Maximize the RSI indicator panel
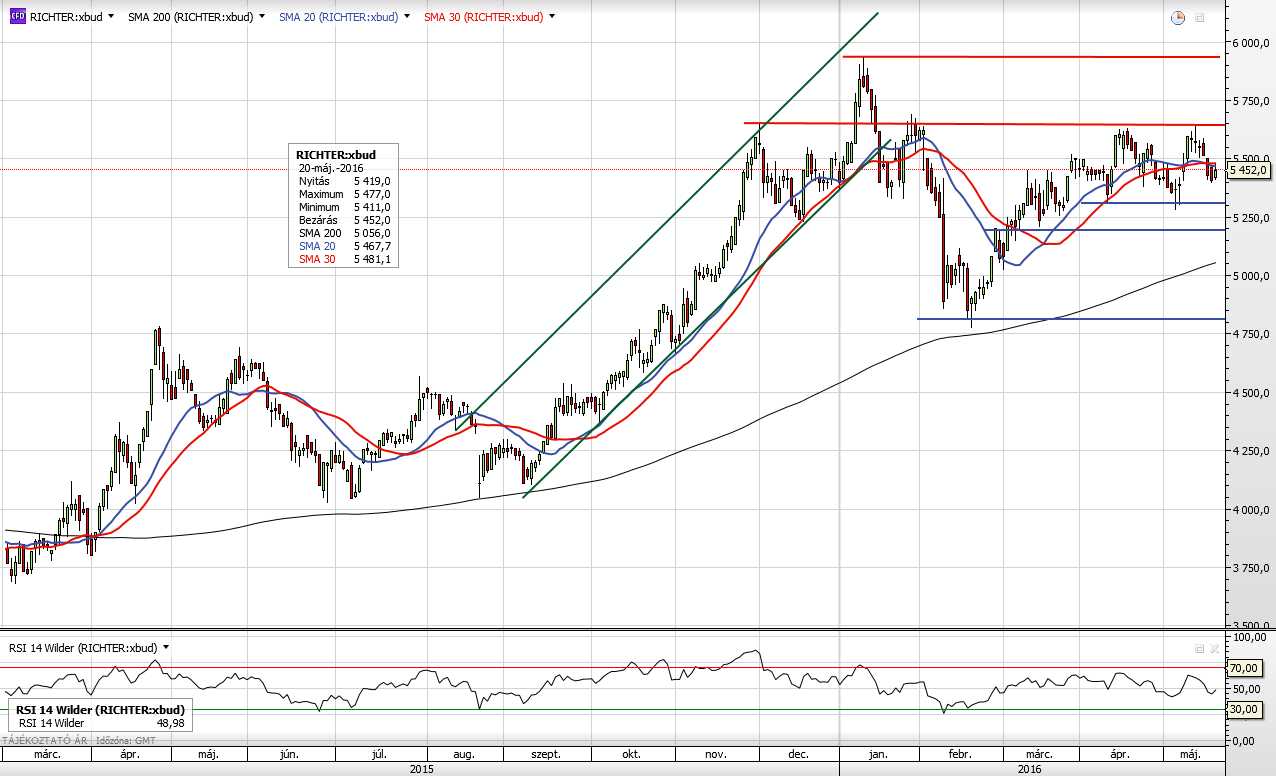Image resolution: width=1276 pixels, height=776 pixels. pos(1200,648)
